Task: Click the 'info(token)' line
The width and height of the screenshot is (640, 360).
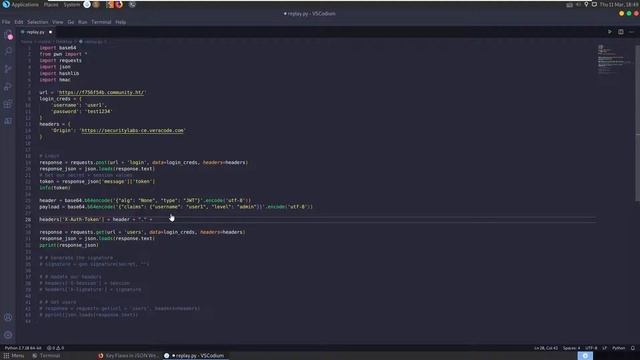Action: coord(55,188)
